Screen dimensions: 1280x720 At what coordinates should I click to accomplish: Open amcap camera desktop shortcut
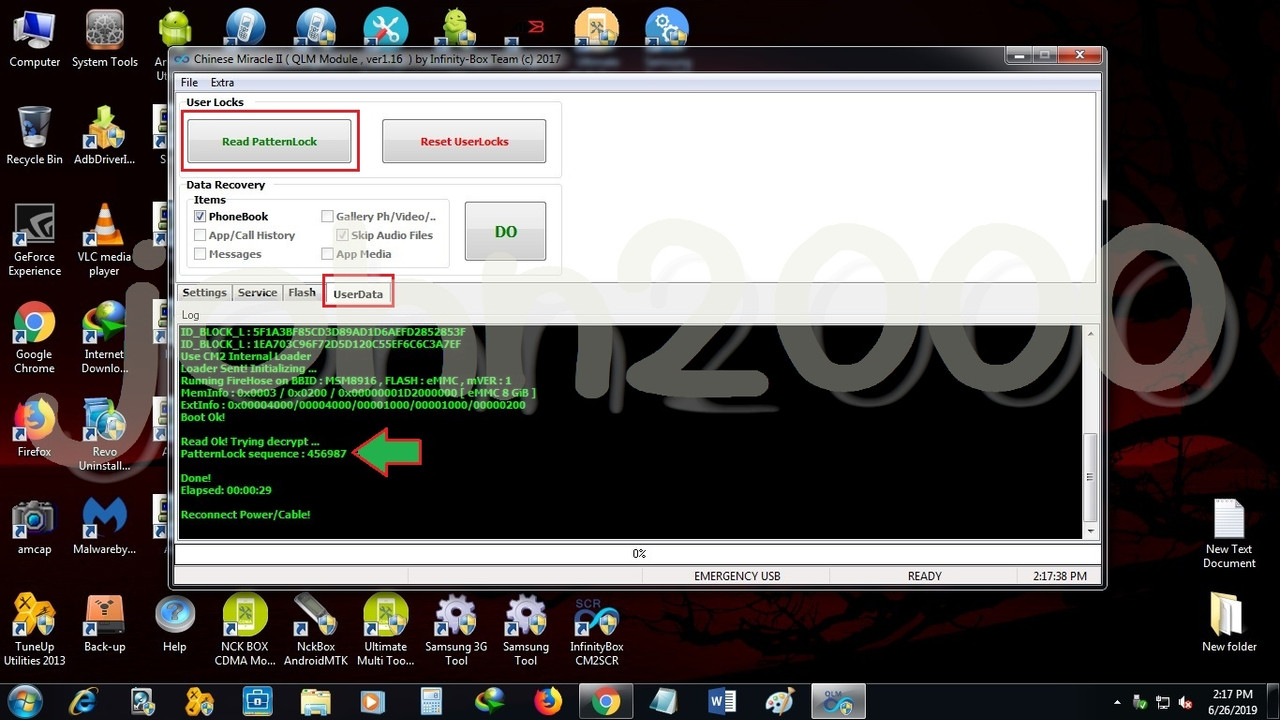[34, 527]
